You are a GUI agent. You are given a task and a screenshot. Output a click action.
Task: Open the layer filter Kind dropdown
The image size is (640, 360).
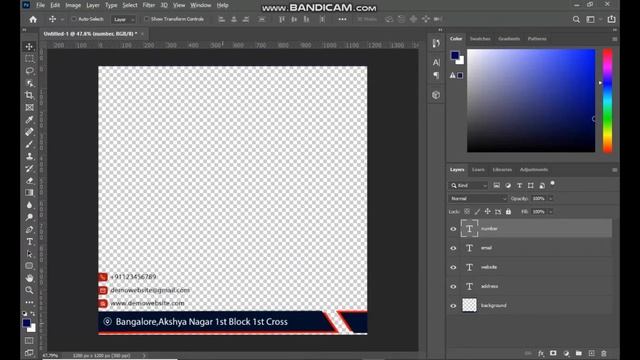point(469,186)
